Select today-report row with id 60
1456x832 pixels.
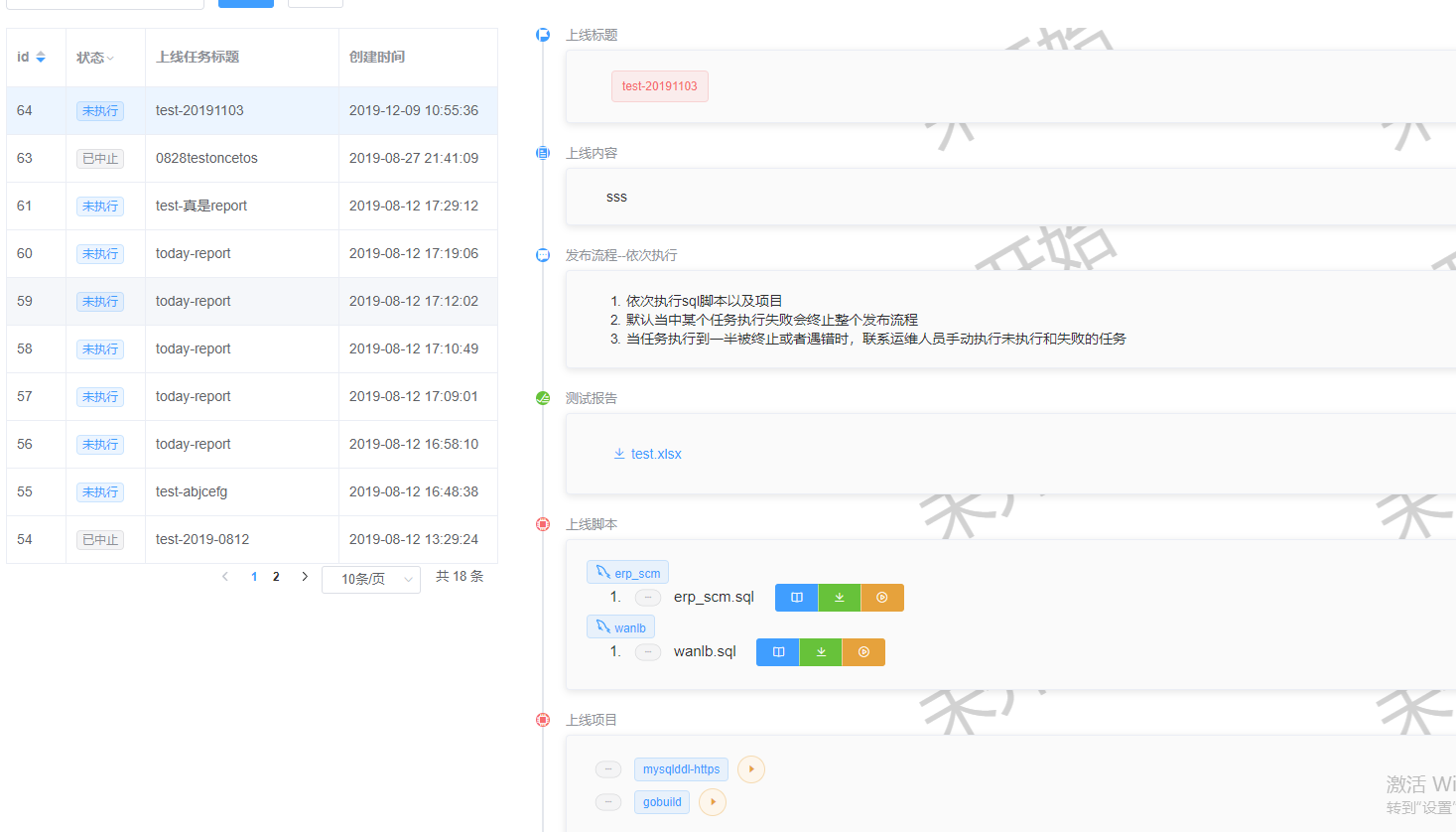252,253
